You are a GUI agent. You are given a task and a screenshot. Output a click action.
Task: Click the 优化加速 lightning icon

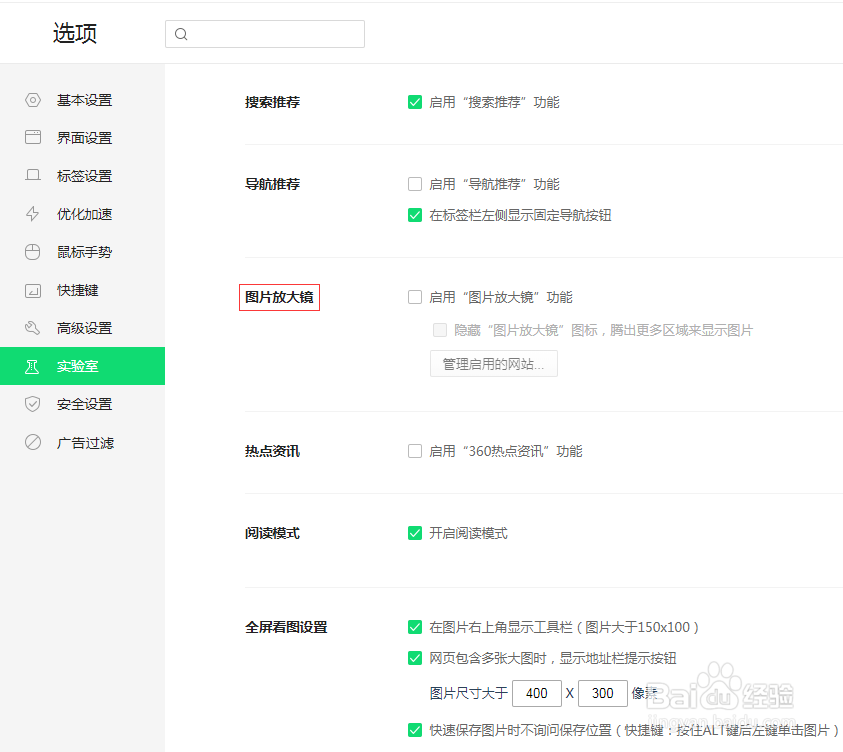pos(33,213)
